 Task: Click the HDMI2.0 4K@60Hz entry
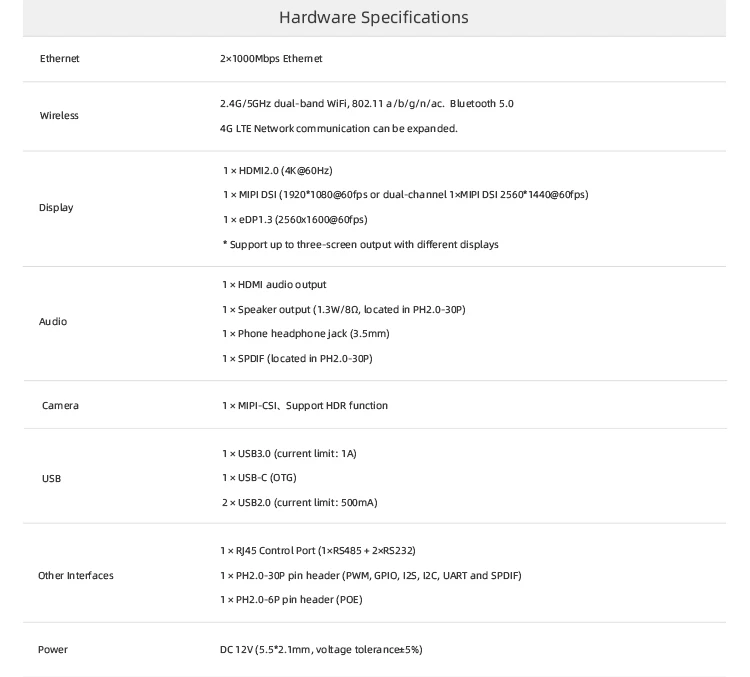coord(277,171)
